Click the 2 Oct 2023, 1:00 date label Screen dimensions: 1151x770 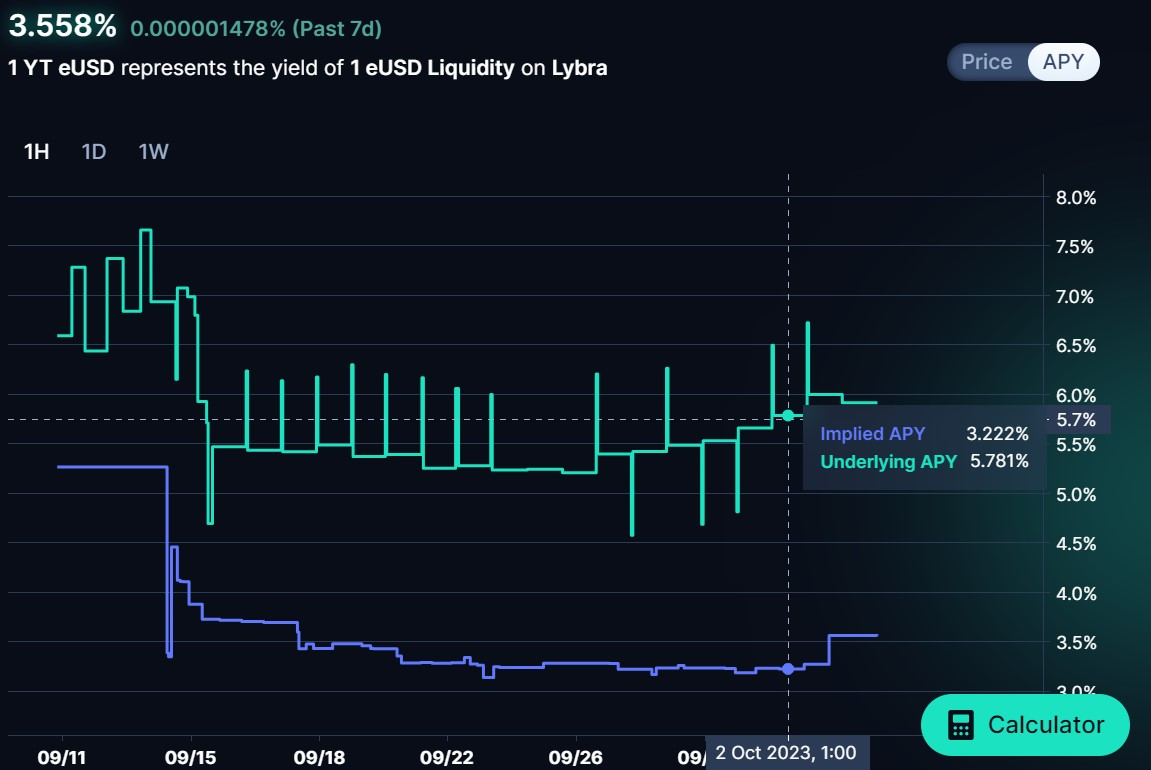[x=786, y=752]
